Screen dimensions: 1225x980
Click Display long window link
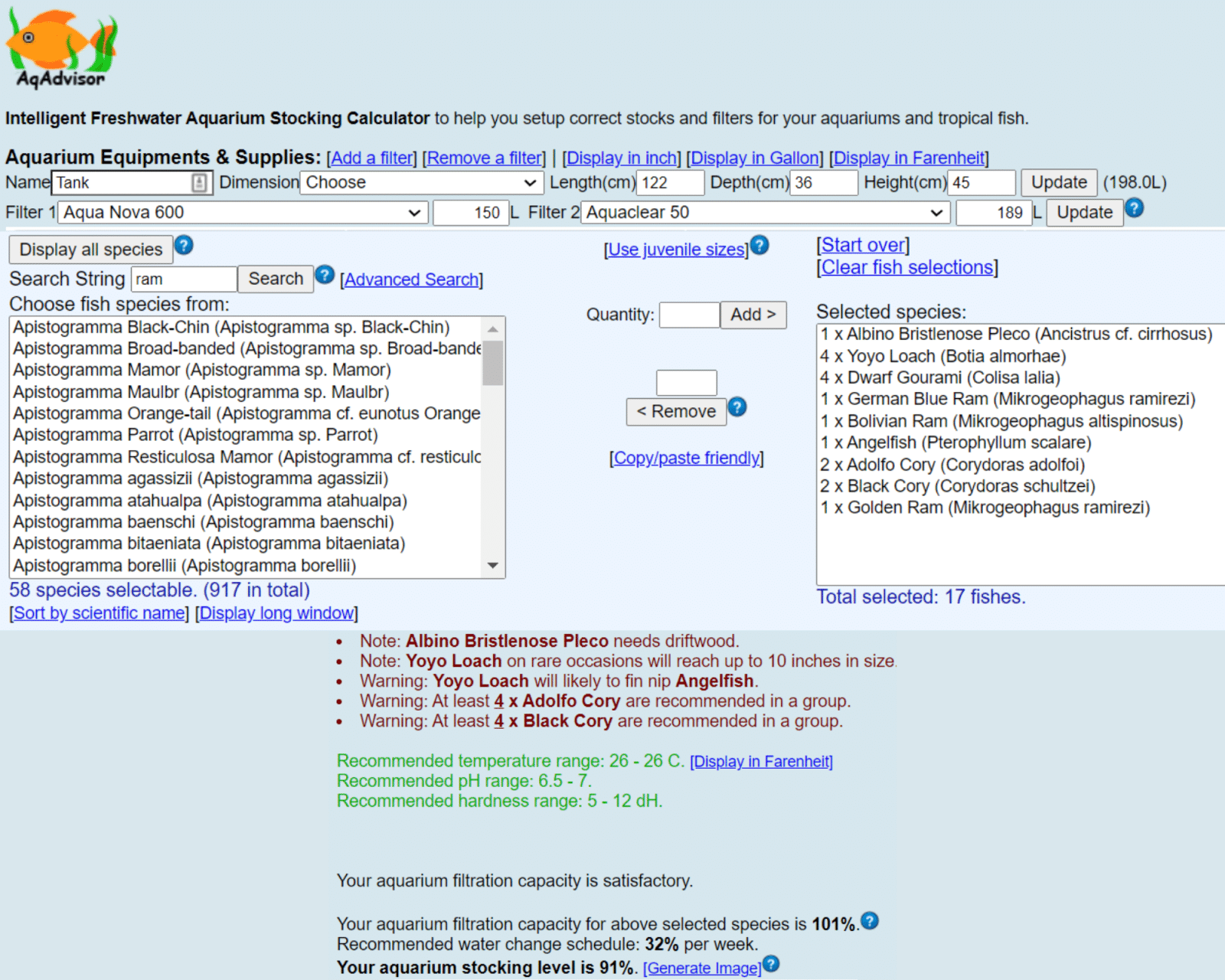(x=276, y=613)
